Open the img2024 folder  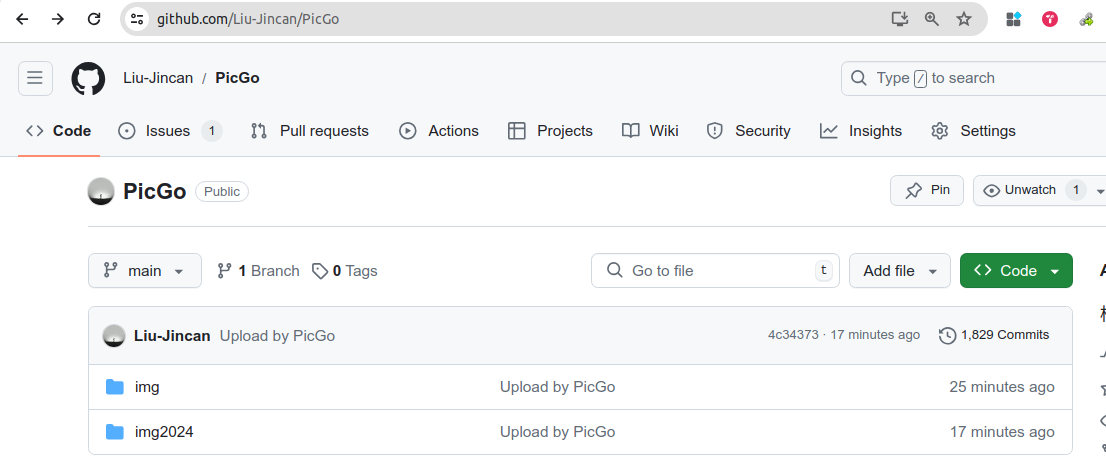point(164,432)
